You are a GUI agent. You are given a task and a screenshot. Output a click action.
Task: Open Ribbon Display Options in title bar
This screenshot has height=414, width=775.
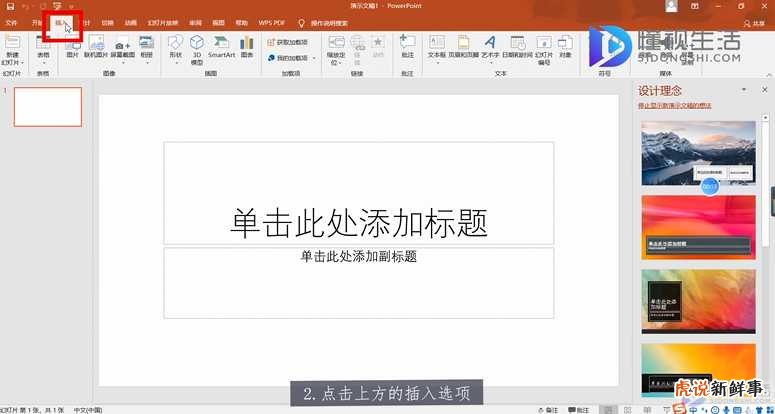[695, 6]
